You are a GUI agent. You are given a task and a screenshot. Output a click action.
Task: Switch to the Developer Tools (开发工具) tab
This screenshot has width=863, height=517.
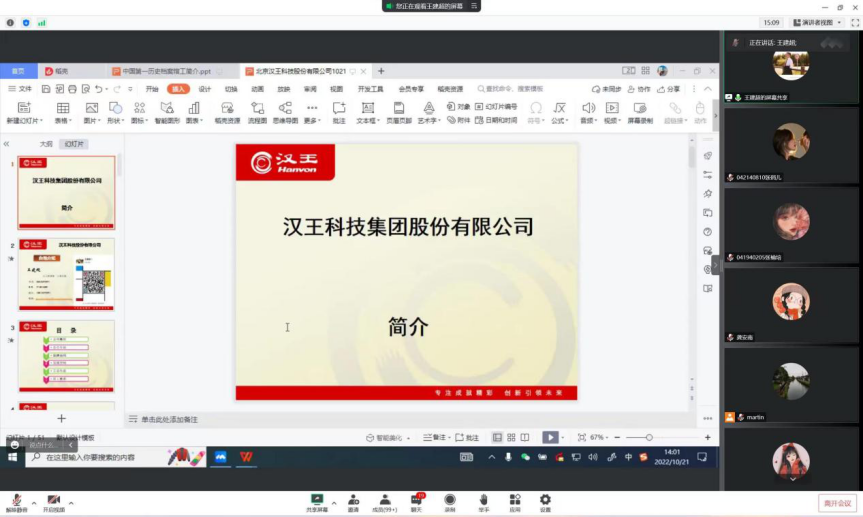click(370, 89)
